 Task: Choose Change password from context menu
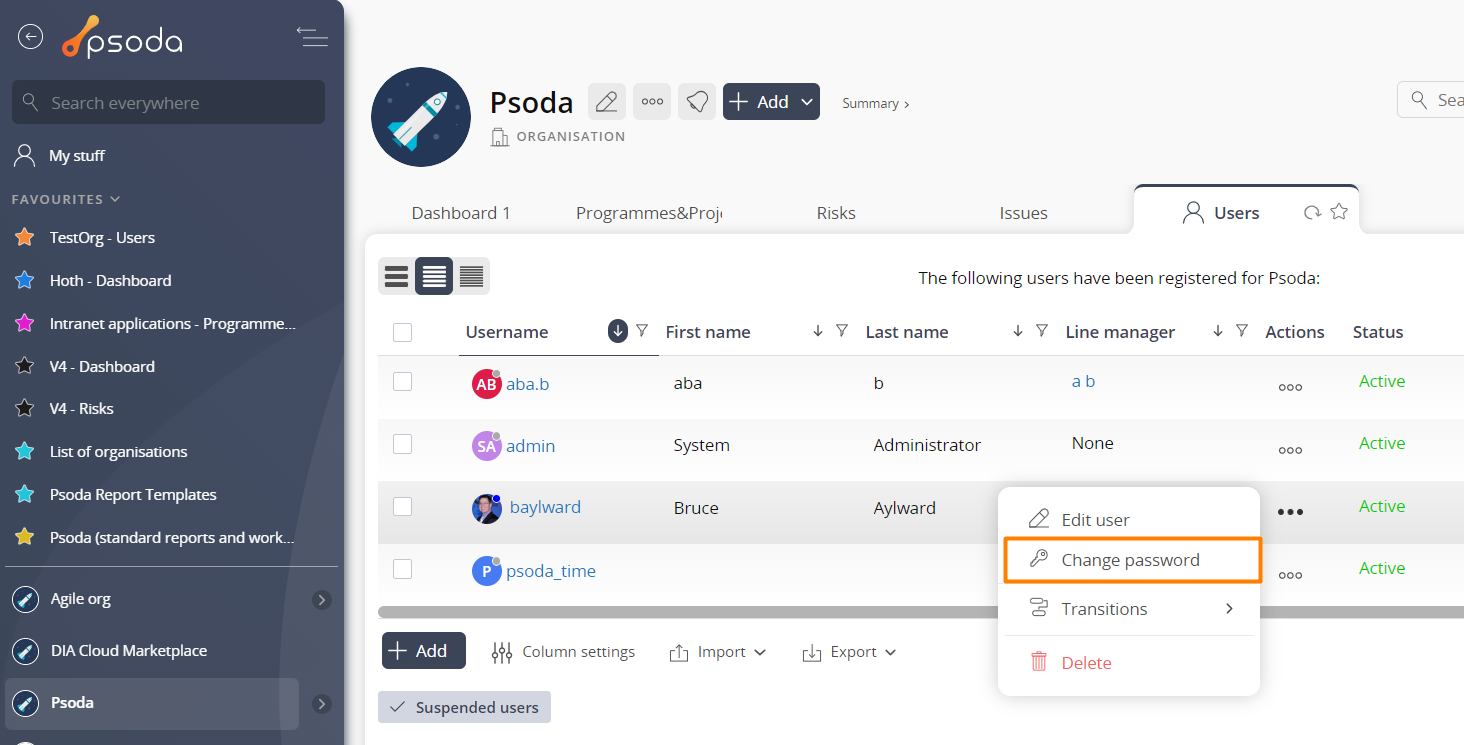pyautogui.click(x=1132, y=560)
